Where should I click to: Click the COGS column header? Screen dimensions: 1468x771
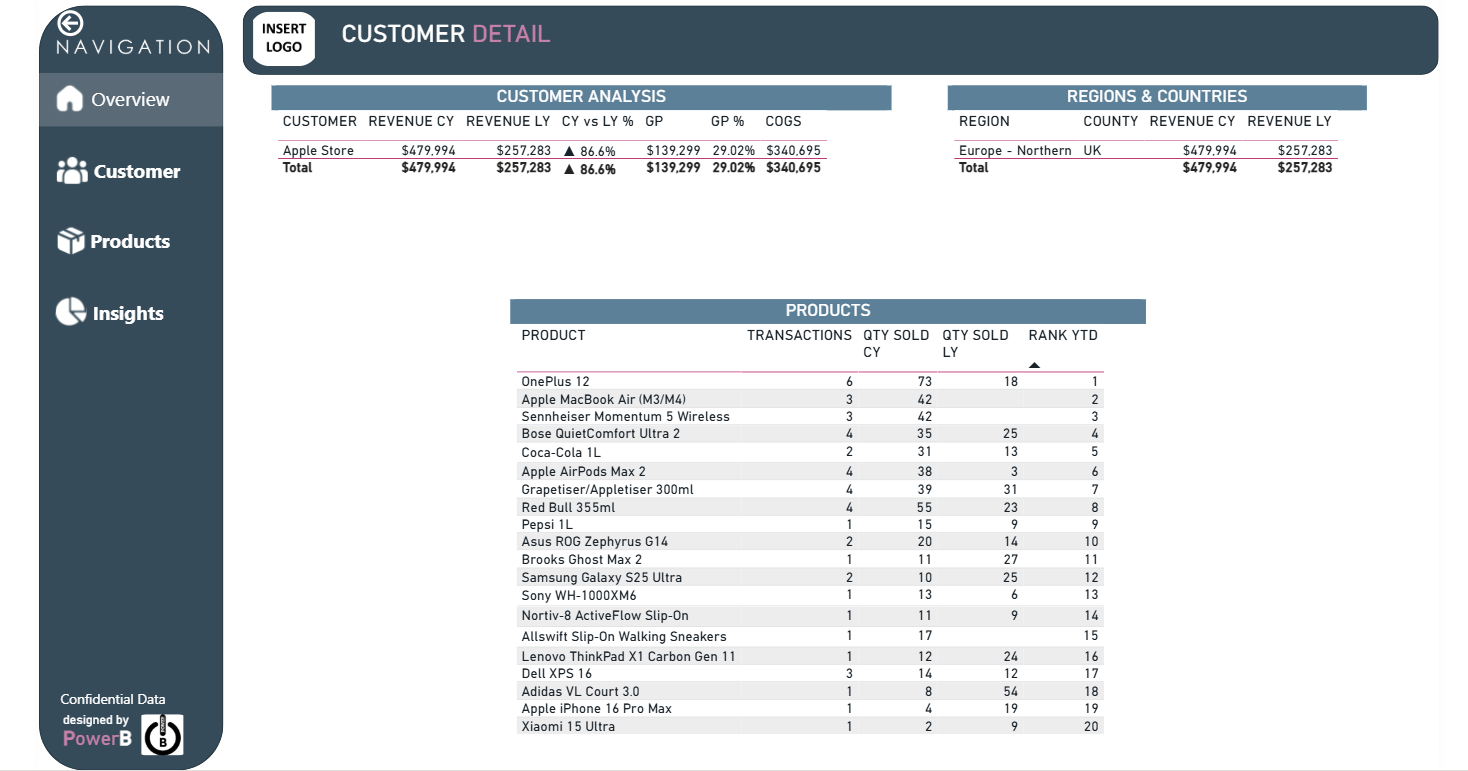point(783,121)
